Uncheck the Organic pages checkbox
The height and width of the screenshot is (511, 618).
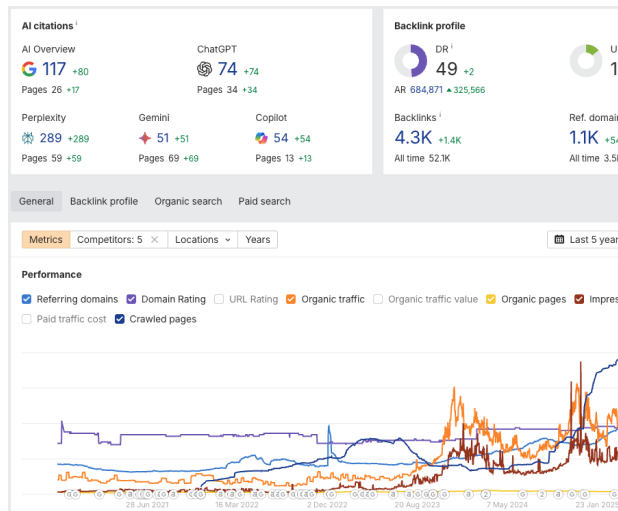(491, 299)
